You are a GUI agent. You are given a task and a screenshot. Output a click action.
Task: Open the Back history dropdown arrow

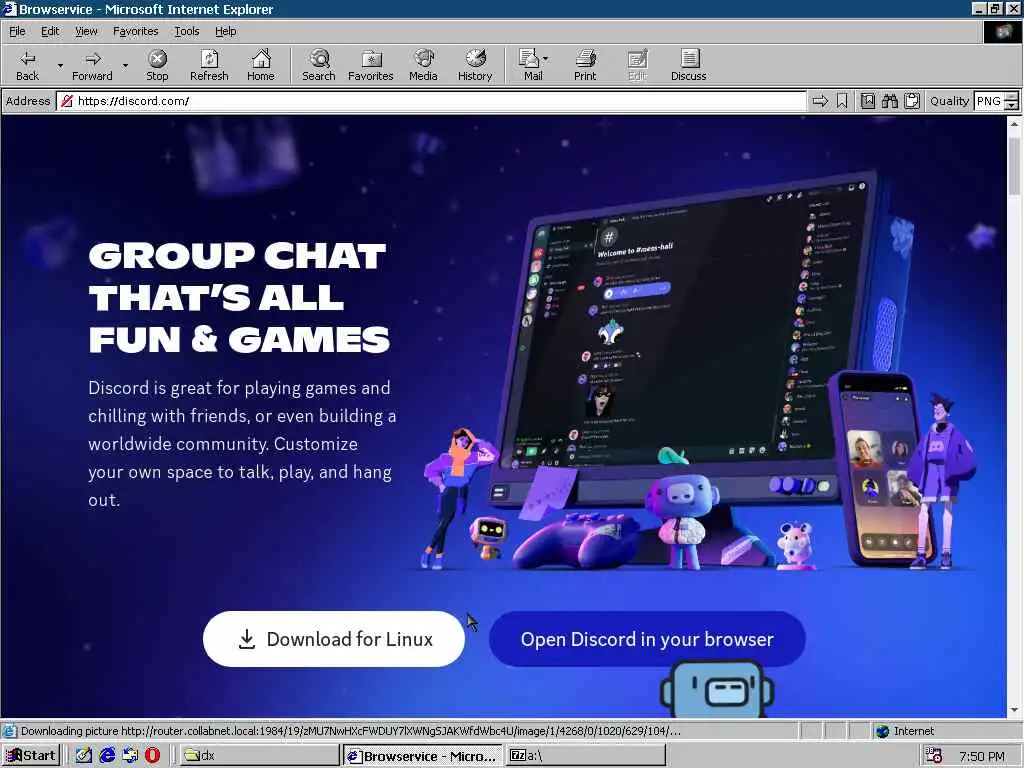pos(60,65)
